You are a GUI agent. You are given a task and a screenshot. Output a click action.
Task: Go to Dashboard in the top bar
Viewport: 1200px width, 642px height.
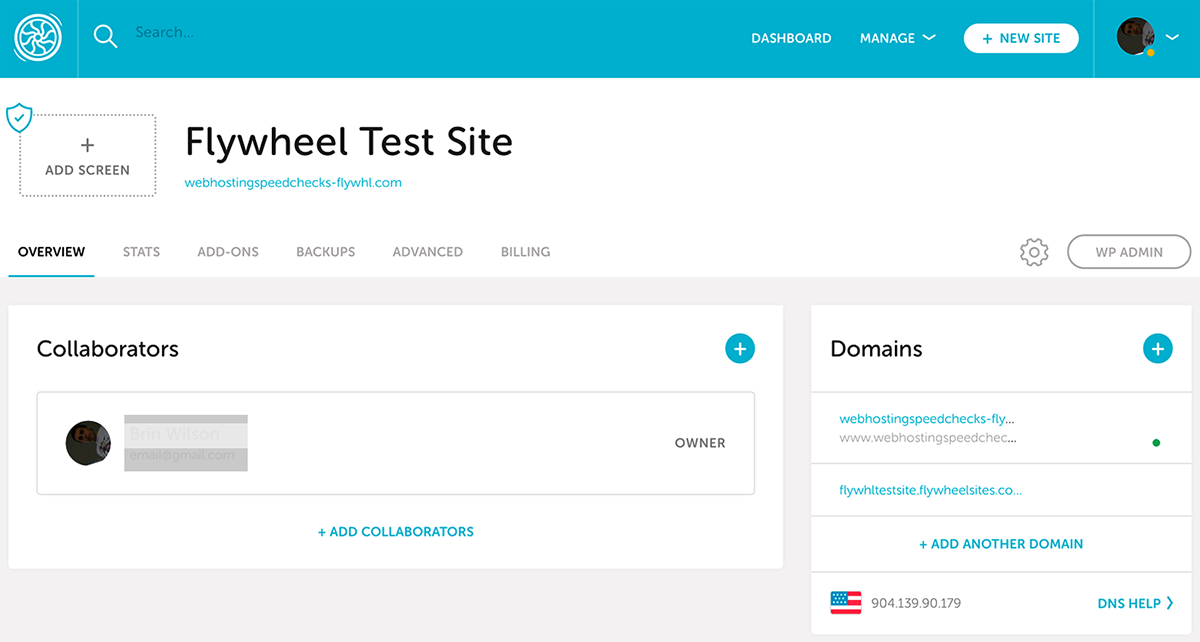pyautogui.click(x=791, y=37)
